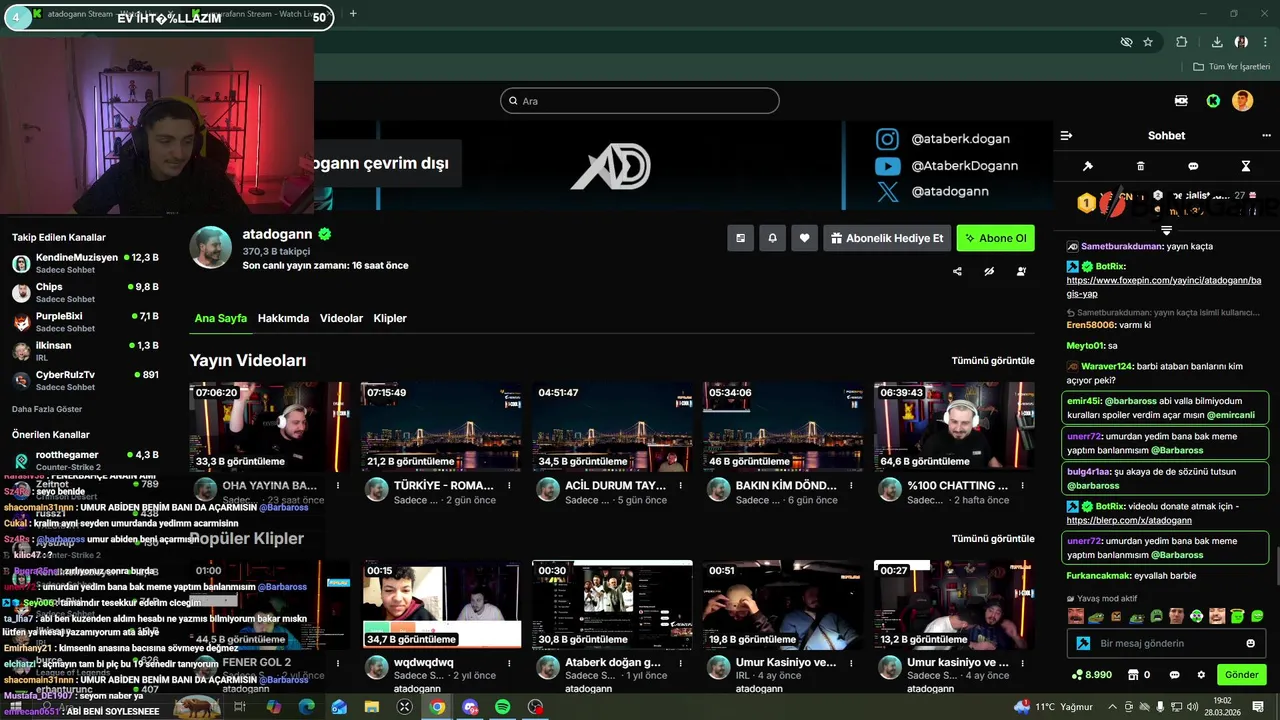Expand the chat leaderboard arrow

[x=1166, y=231]
